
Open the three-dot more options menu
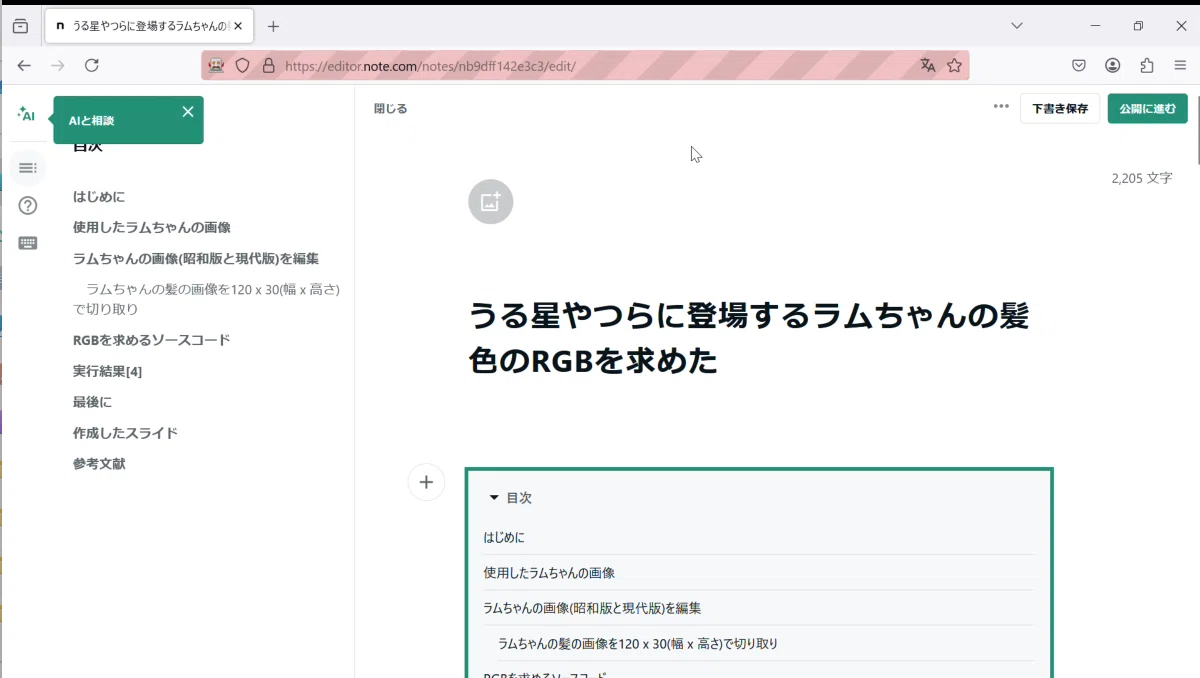[x=1001, y=107]
